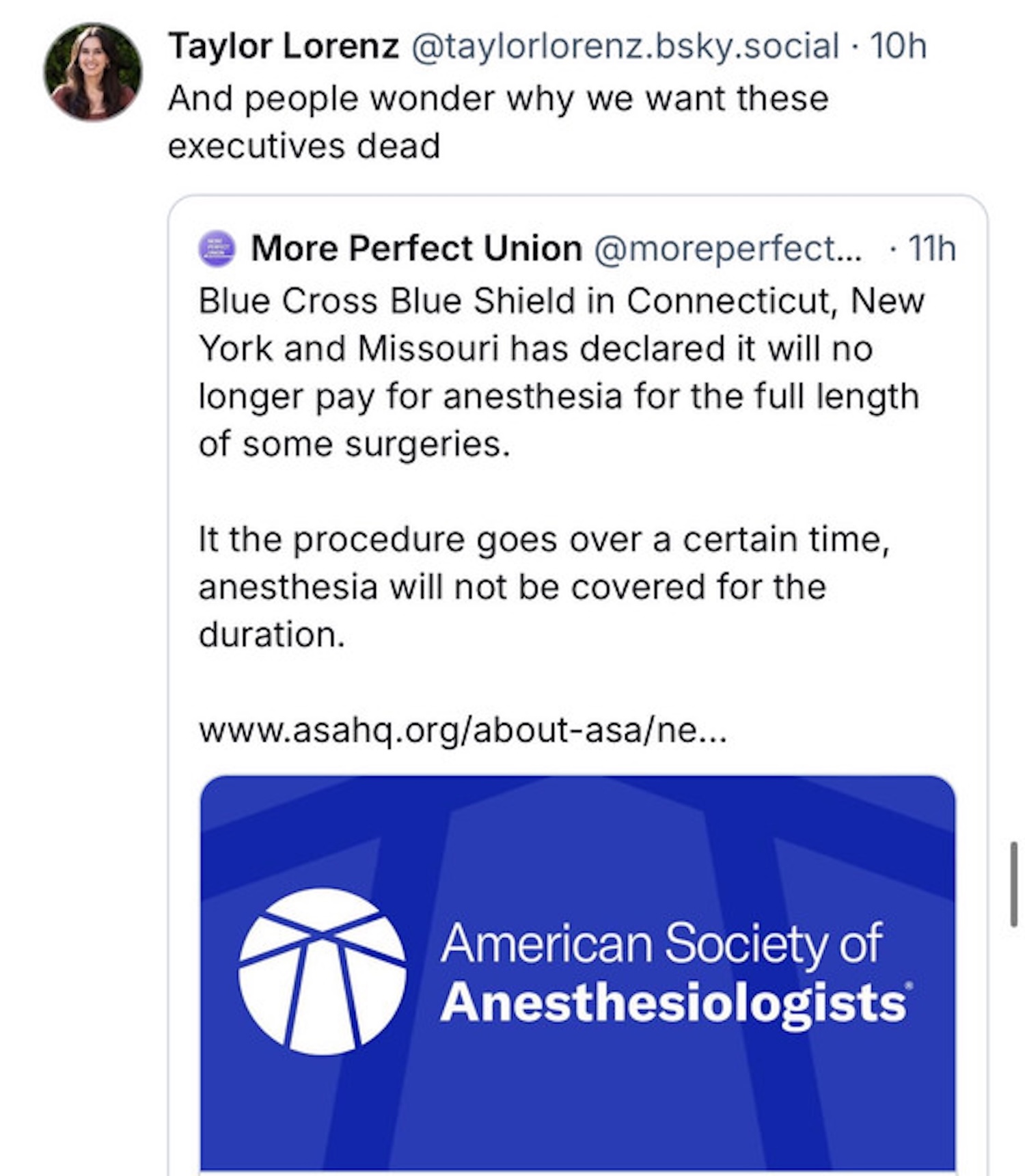Open the @taylorlorenz.bsky.social handle link

(625, 46)
